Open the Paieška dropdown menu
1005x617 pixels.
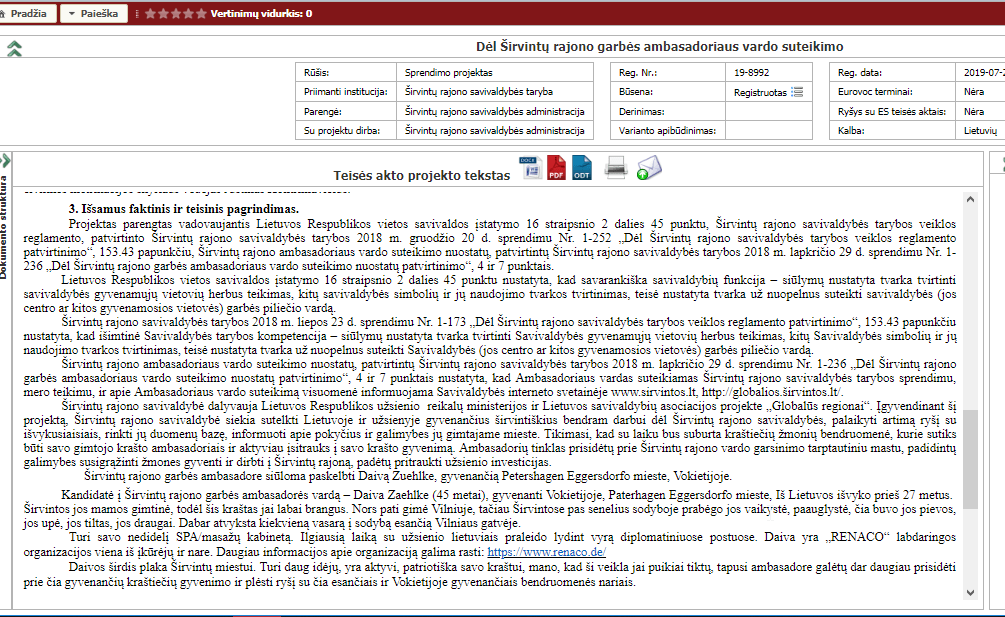coord(94,14)
